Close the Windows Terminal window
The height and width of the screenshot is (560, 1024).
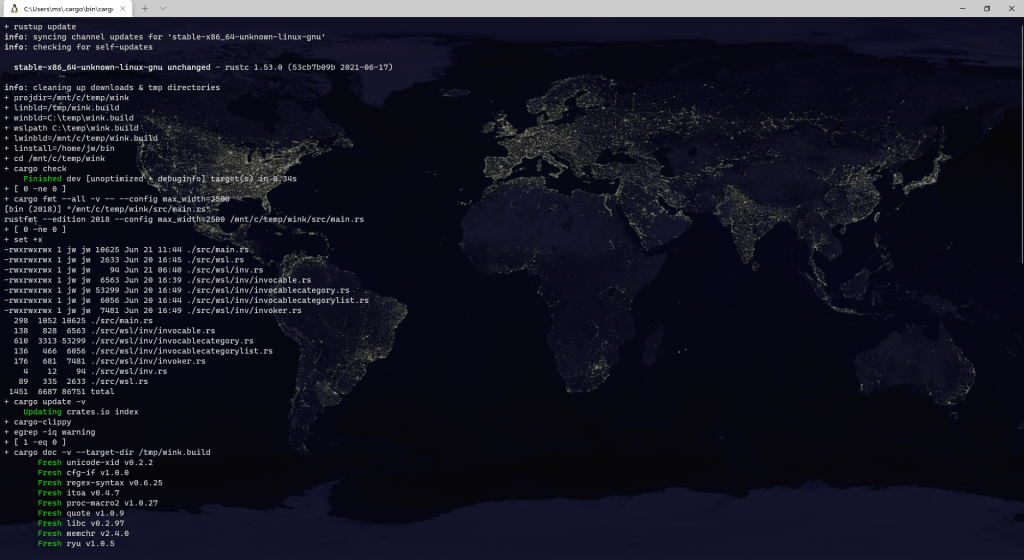(1011, 8)
